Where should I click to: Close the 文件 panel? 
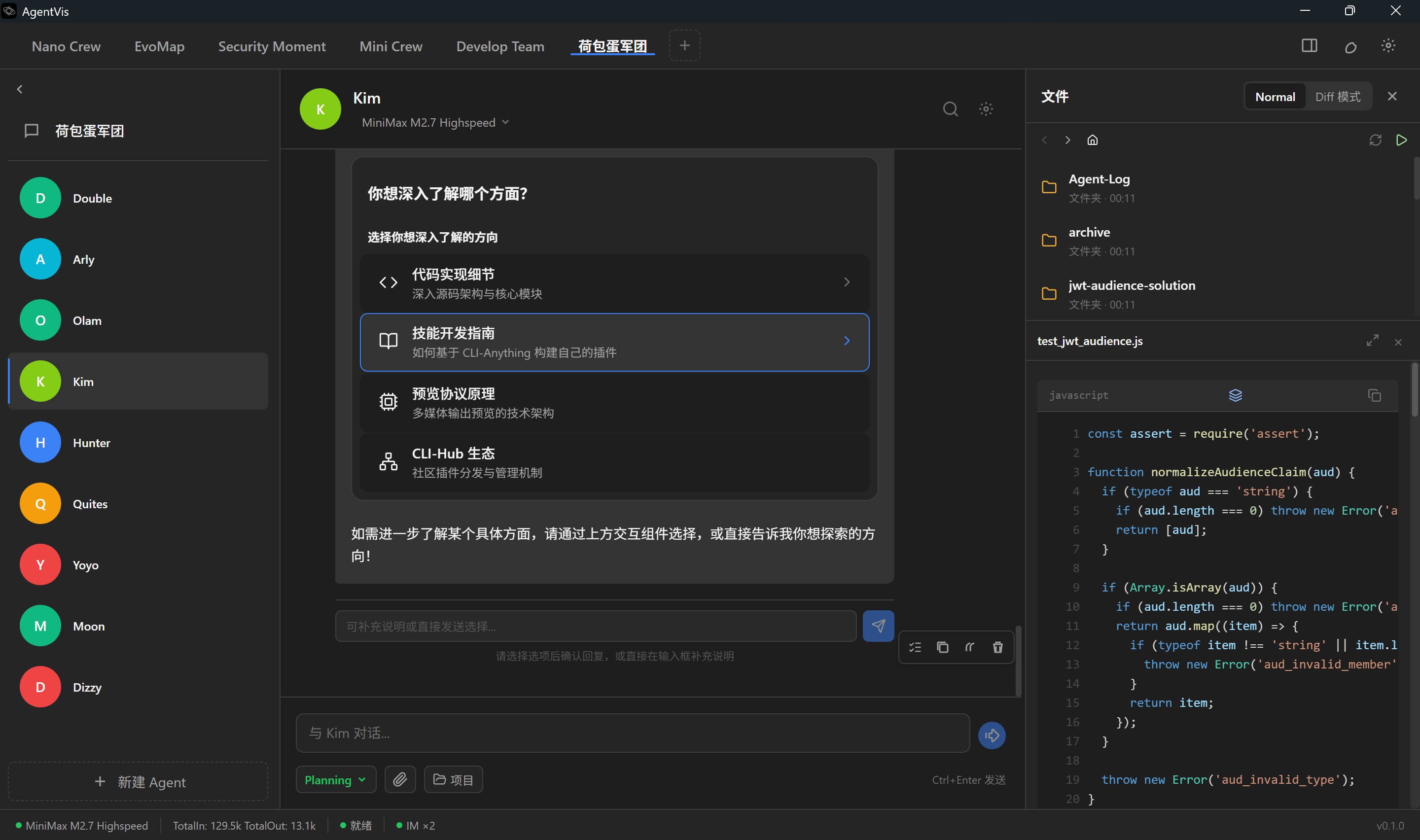(1392, 96)
